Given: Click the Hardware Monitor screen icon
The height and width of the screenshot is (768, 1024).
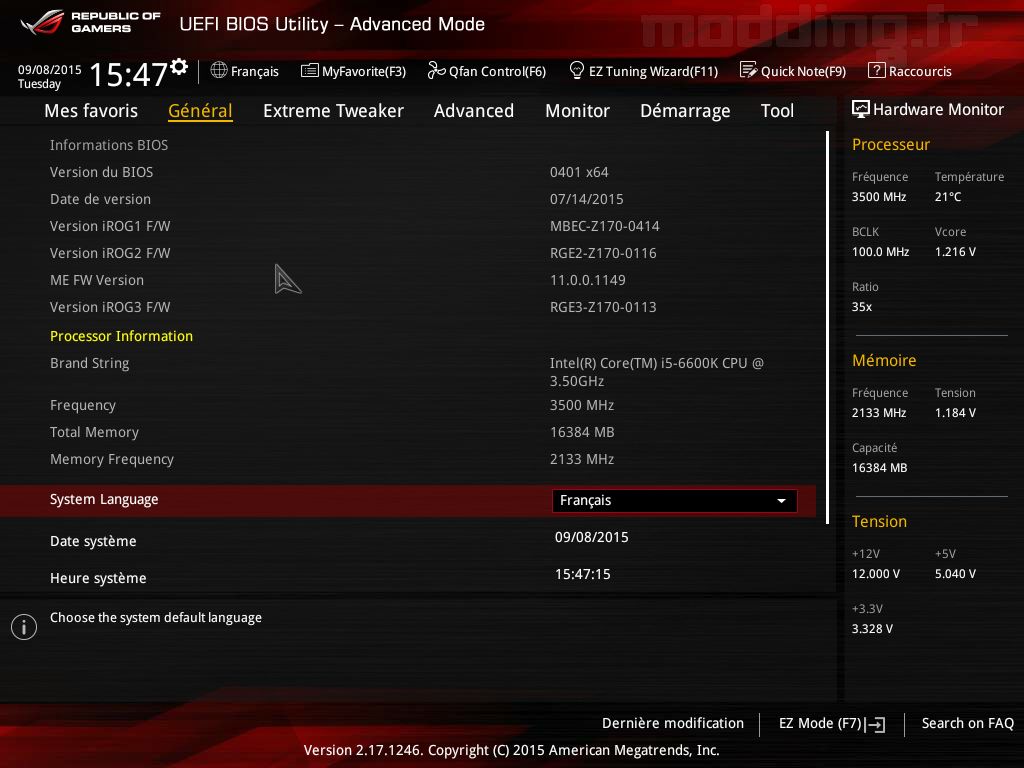Looking at the screenshot, I should tap(861, 109).
